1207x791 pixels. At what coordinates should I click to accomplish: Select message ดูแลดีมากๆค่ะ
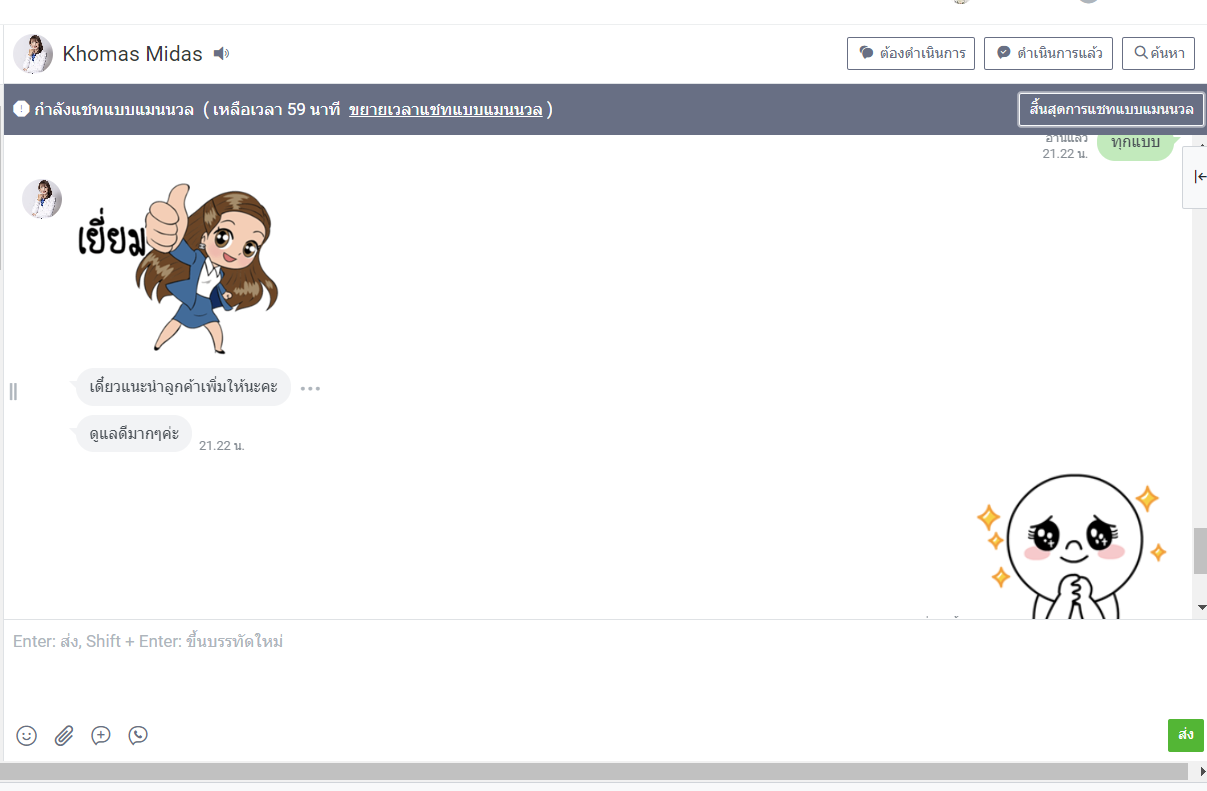[x=134, y=433]
